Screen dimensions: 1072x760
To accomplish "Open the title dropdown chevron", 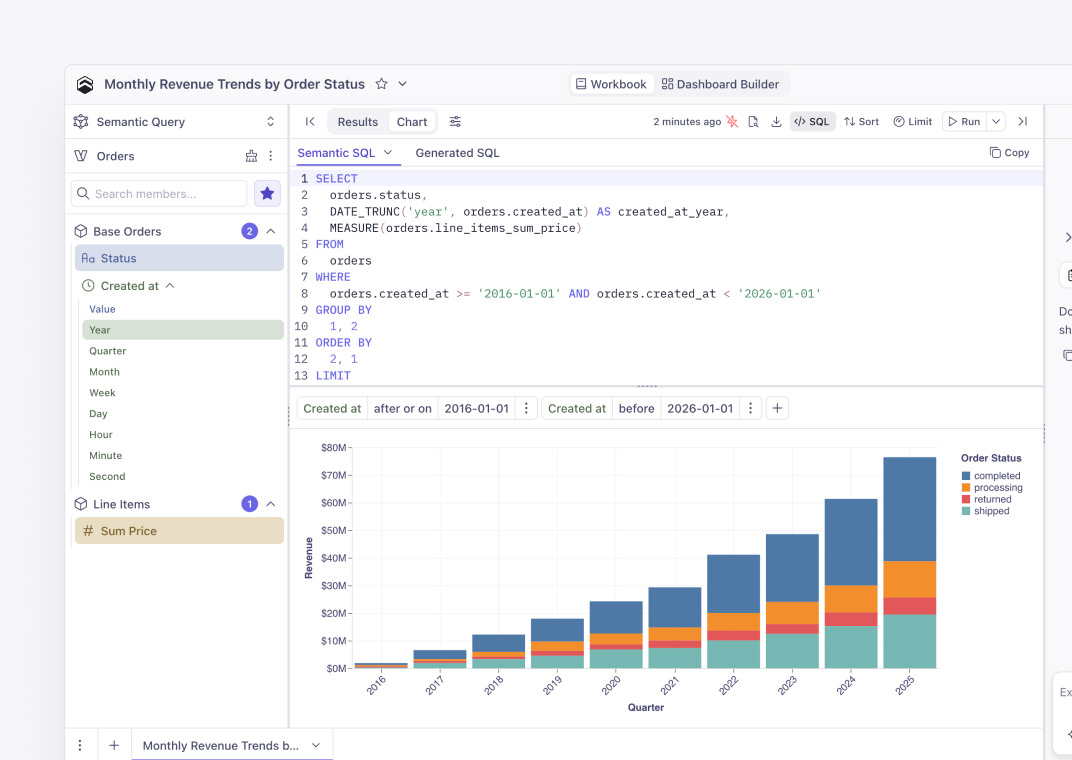I will coord(403,84).
